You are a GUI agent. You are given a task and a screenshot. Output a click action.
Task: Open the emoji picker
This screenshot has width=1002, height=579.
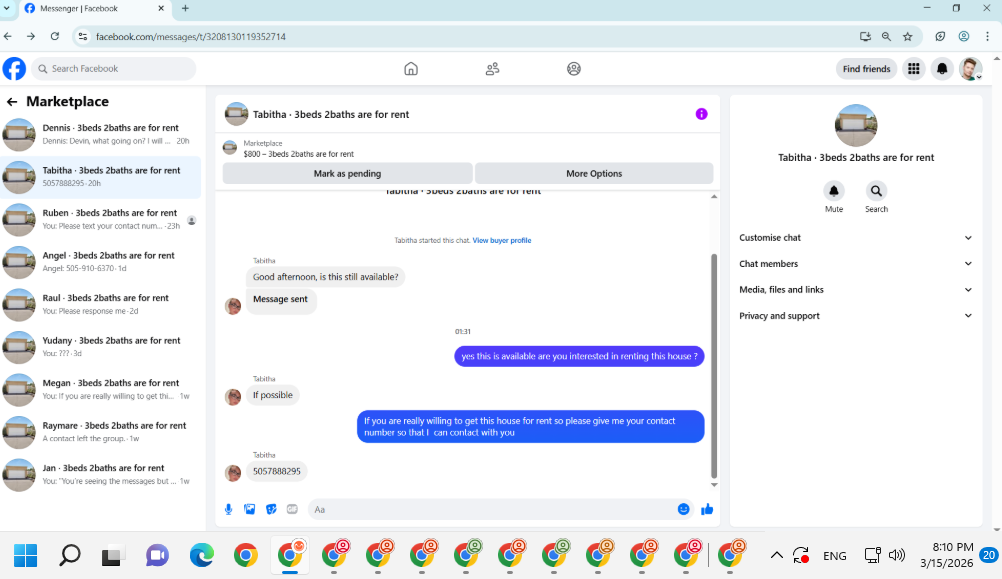pyautogui.click(x=683, y=509)
